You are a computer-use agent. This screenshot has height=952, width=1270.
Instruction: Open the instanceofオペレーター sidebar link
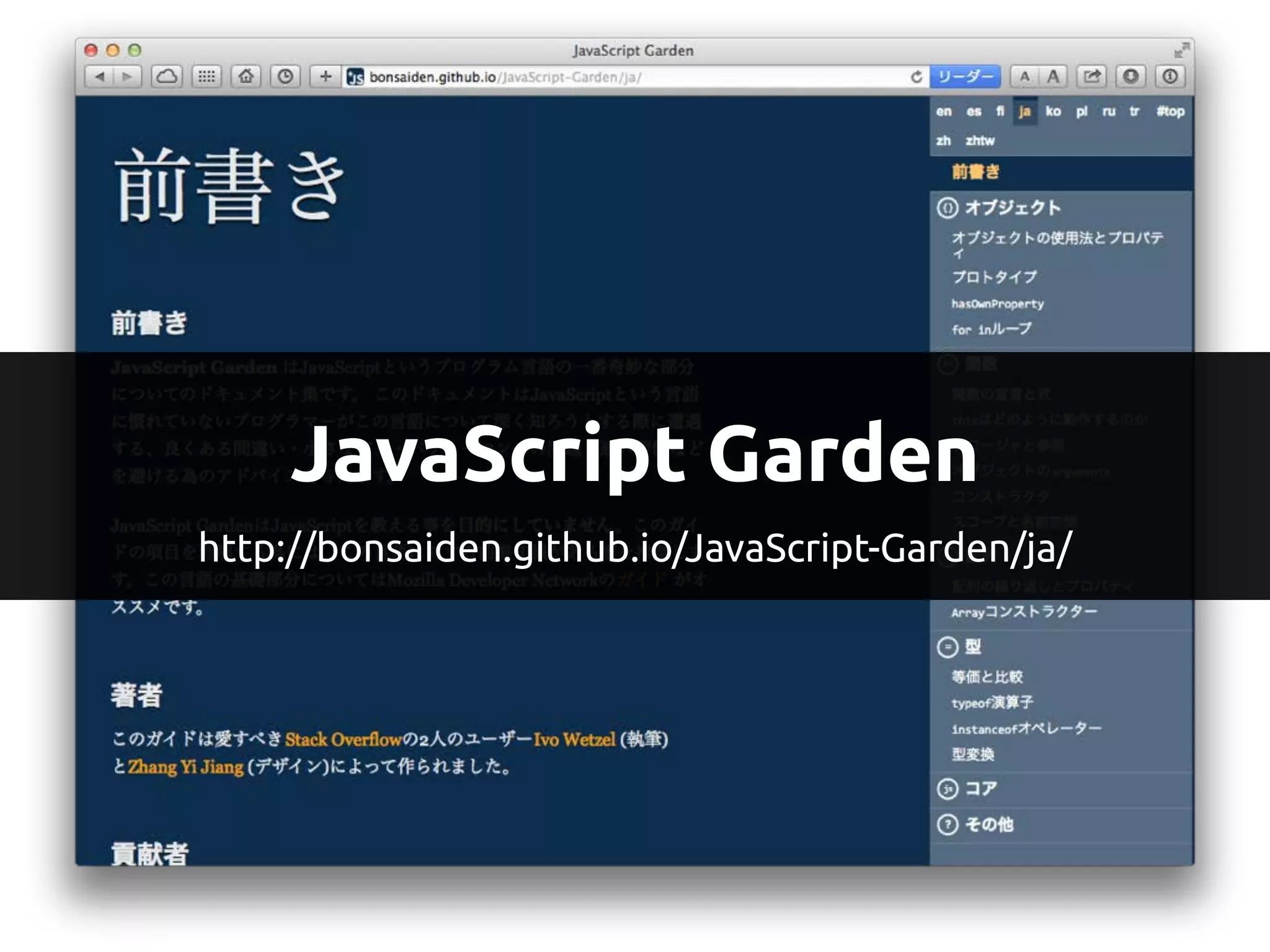click(x=1026, y=729)
